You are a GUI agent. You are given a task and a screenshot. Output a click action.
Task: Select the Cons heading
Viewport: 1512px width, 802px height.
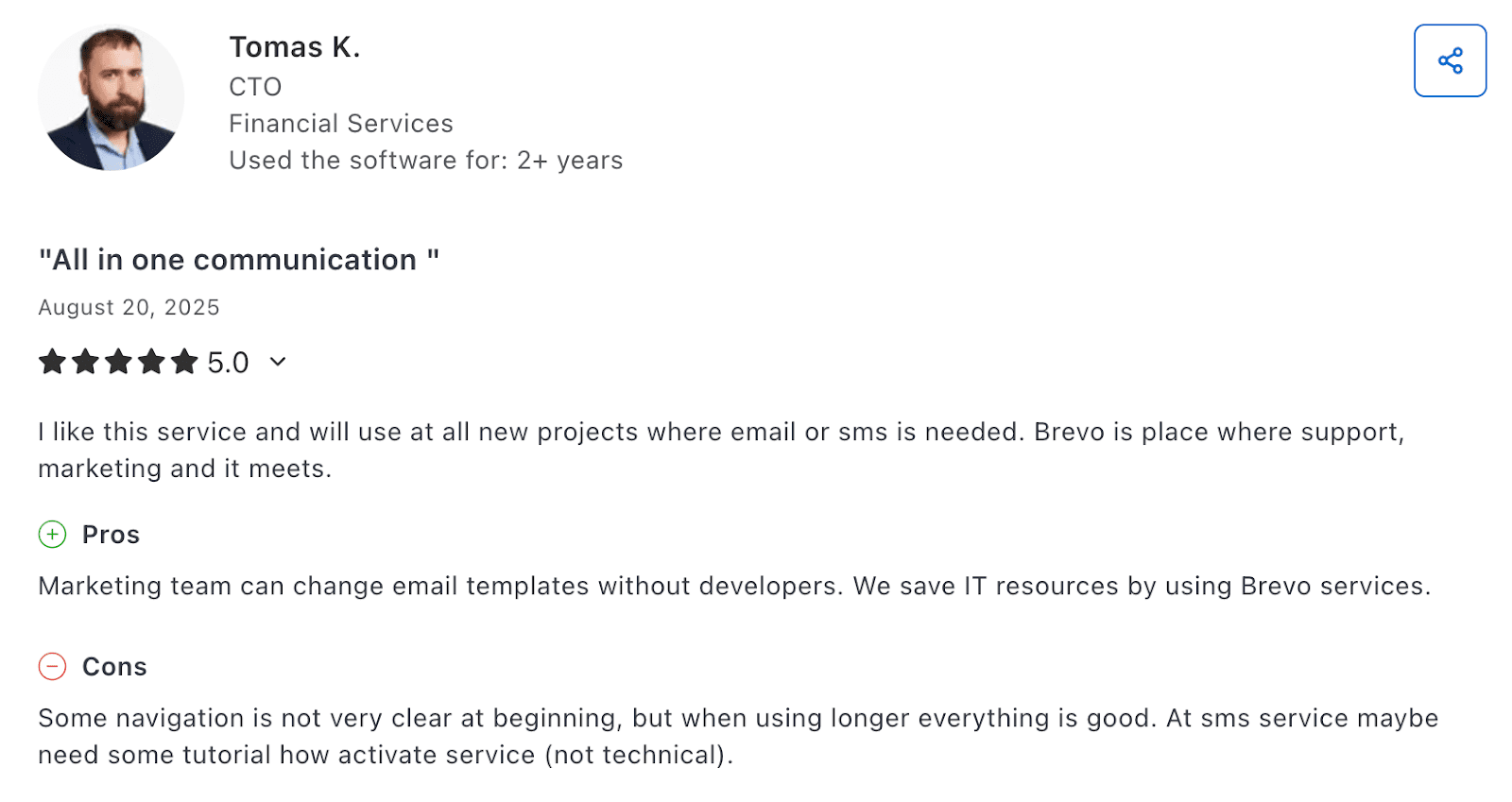[x=114, y=667]
